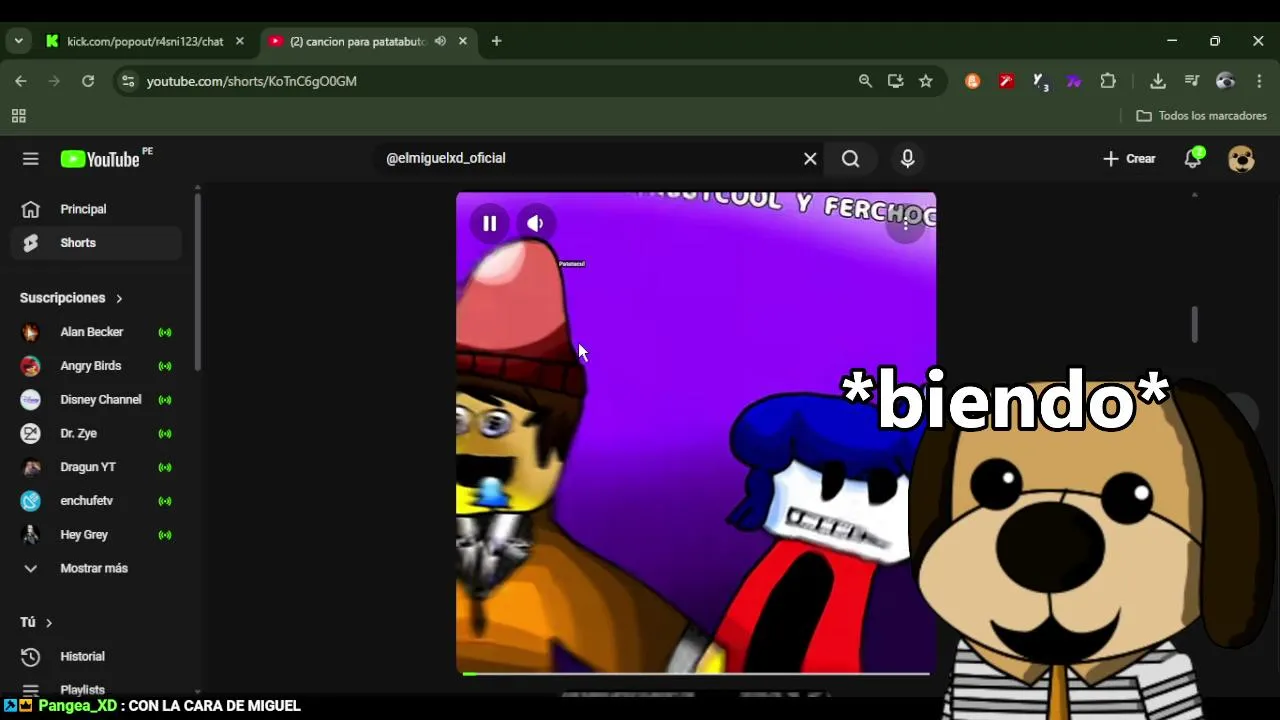Open the media controls button
The image size is (1280, 720).
coord(1191,81)
